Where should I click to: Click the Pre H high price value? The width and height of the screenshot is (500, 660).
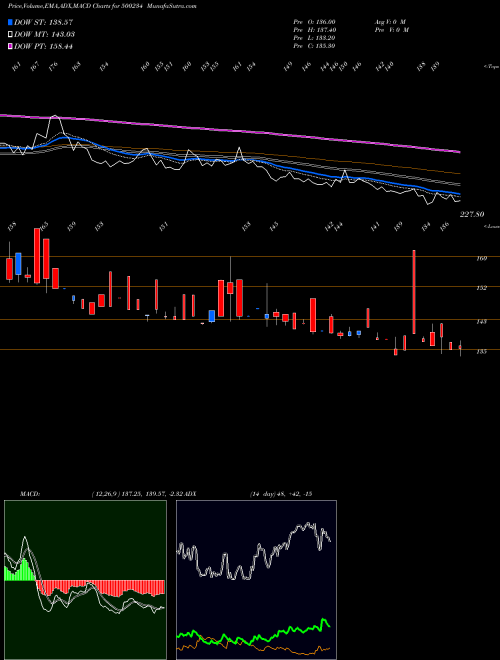(314, 30)
